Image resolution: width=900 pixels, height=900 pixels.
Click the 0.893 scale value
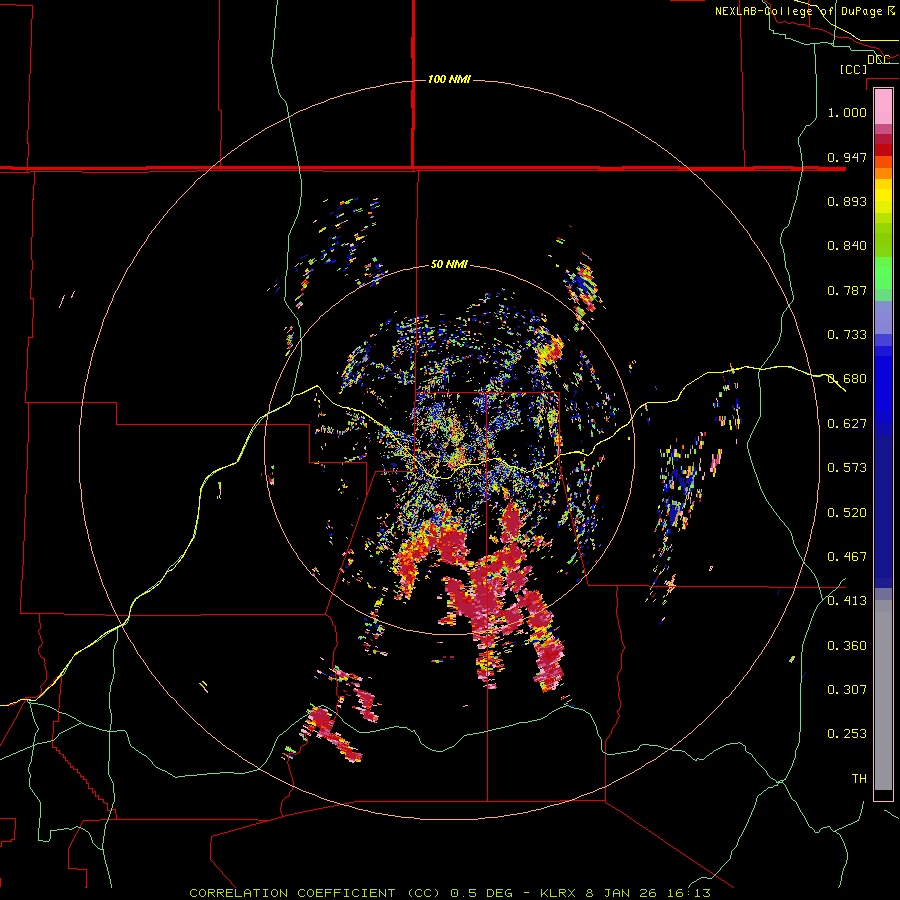[x=847, y=201]
